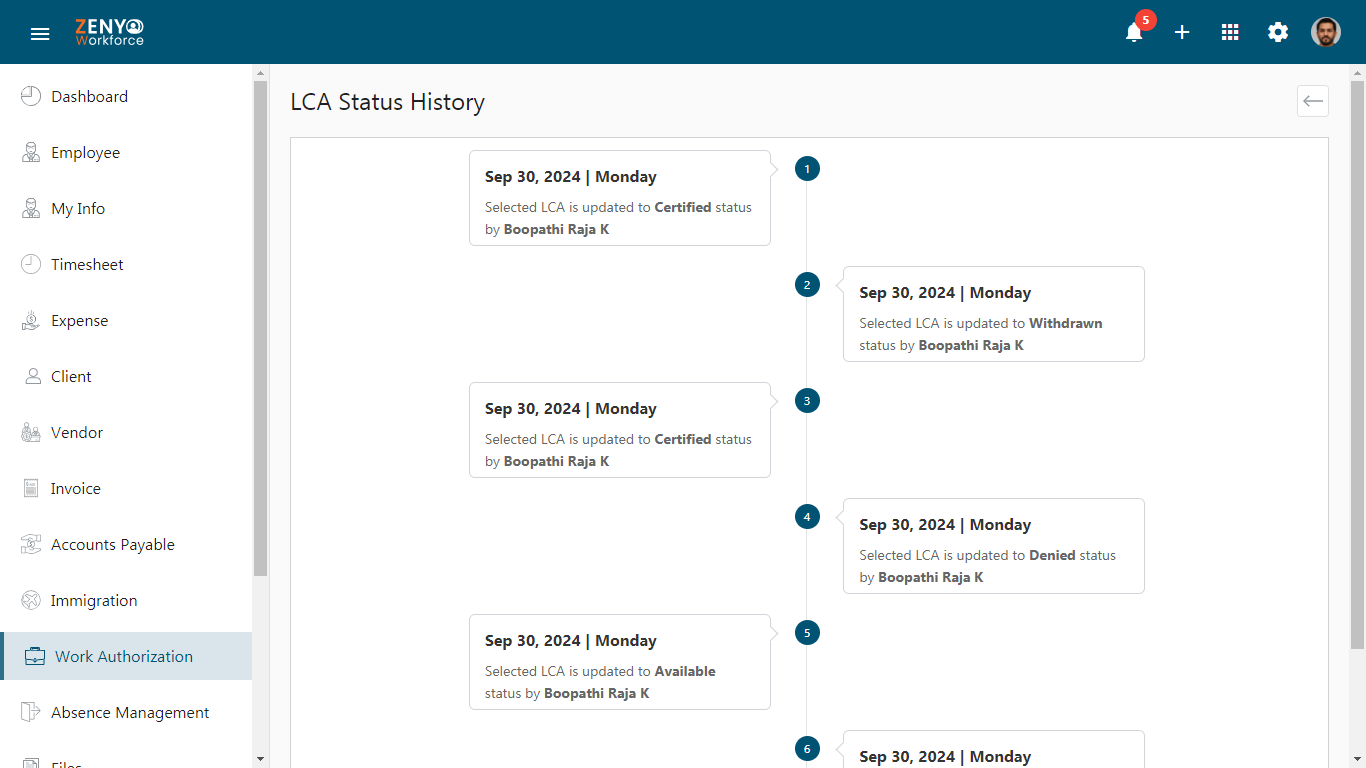Go back using the arrow button

coord(1313,101)
